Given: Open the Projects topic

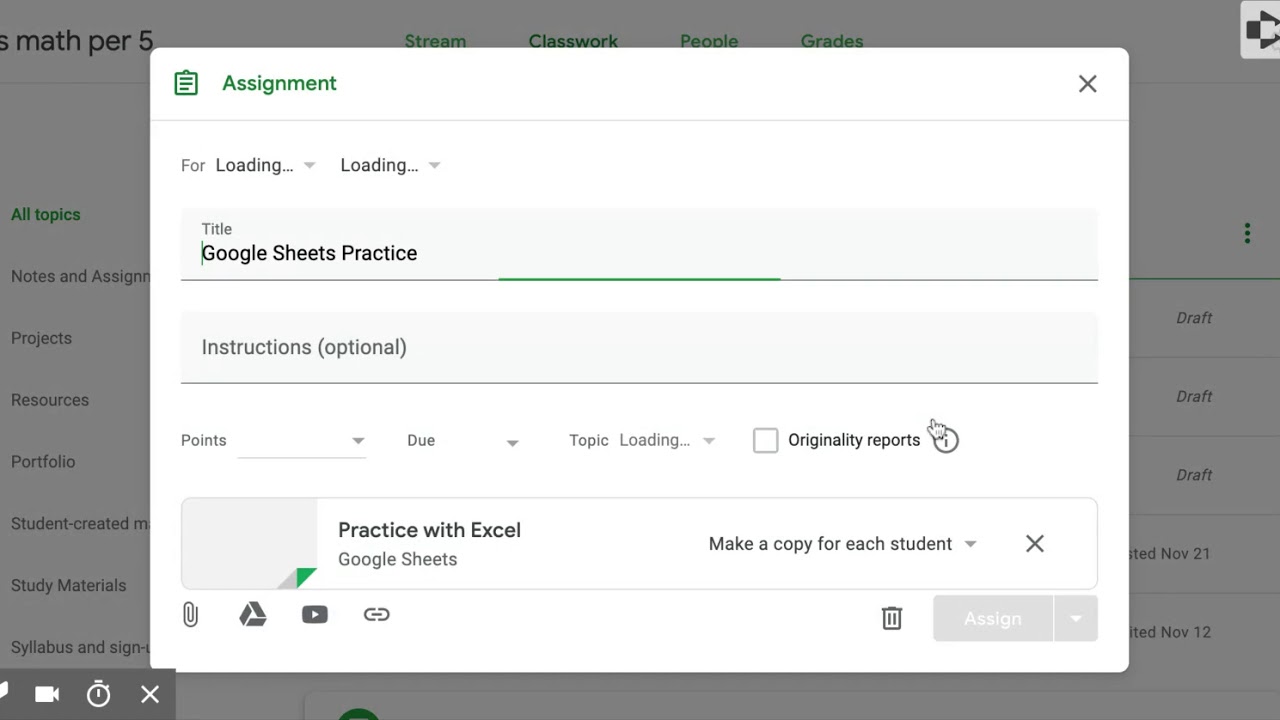Looking at the screenshot, I should 41,338.
